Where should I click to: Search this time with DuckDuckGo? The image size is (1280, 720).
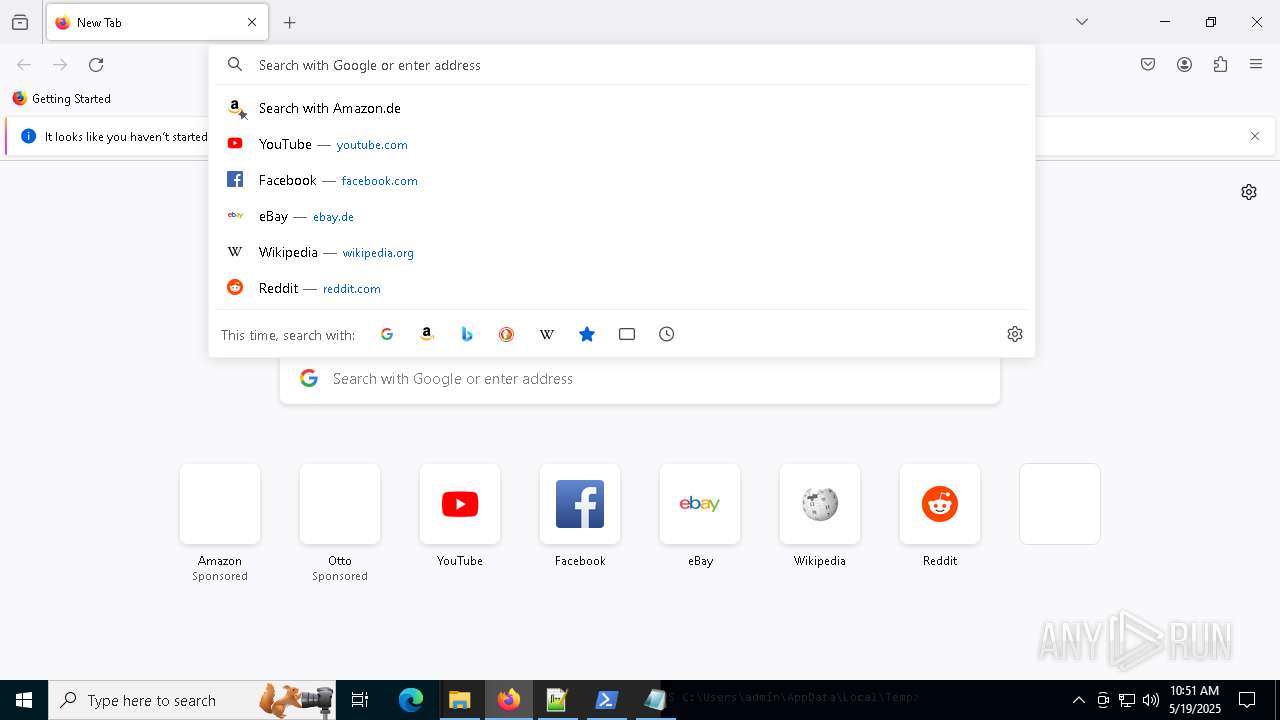tap(507, 334)
